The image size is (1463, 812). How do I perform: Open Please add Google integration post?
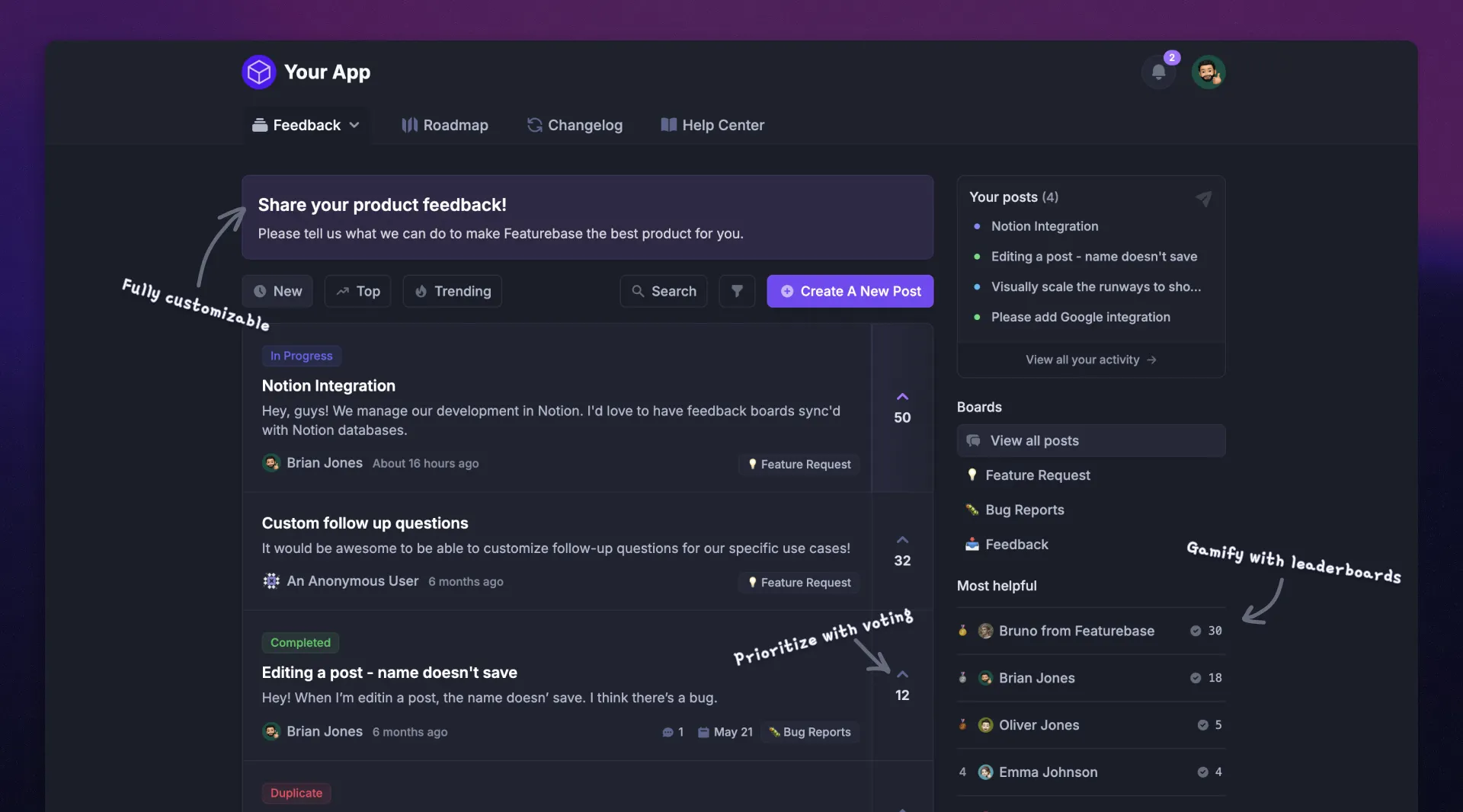[1080, 317]
